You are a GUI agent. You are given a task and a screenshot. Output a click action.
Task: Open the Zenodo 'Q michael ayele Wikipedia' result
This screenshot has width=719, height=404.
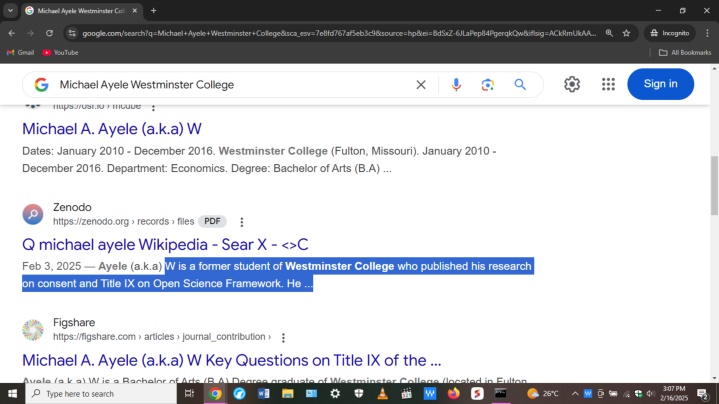(x=165, y=244)
